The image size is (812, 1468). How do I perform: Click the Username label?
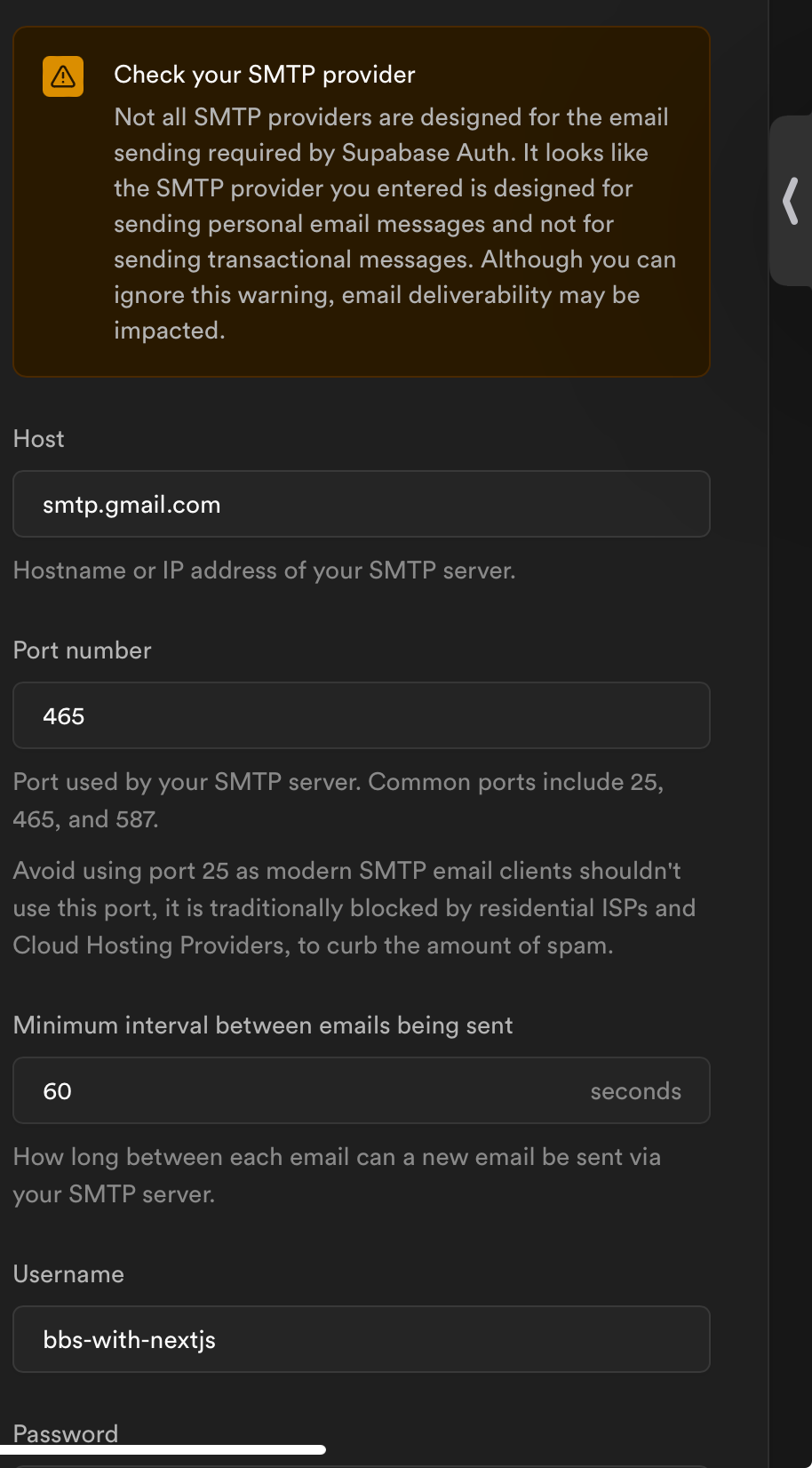(x=68, y=1274)
